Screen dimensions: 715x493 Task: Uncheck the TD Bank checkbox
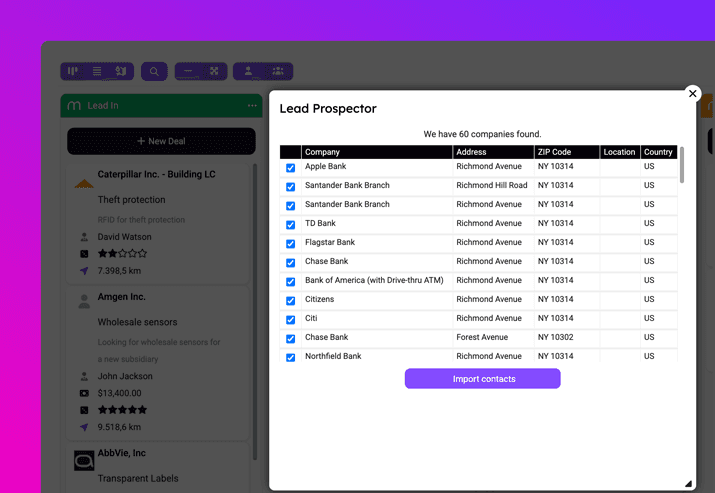[290, 225]
